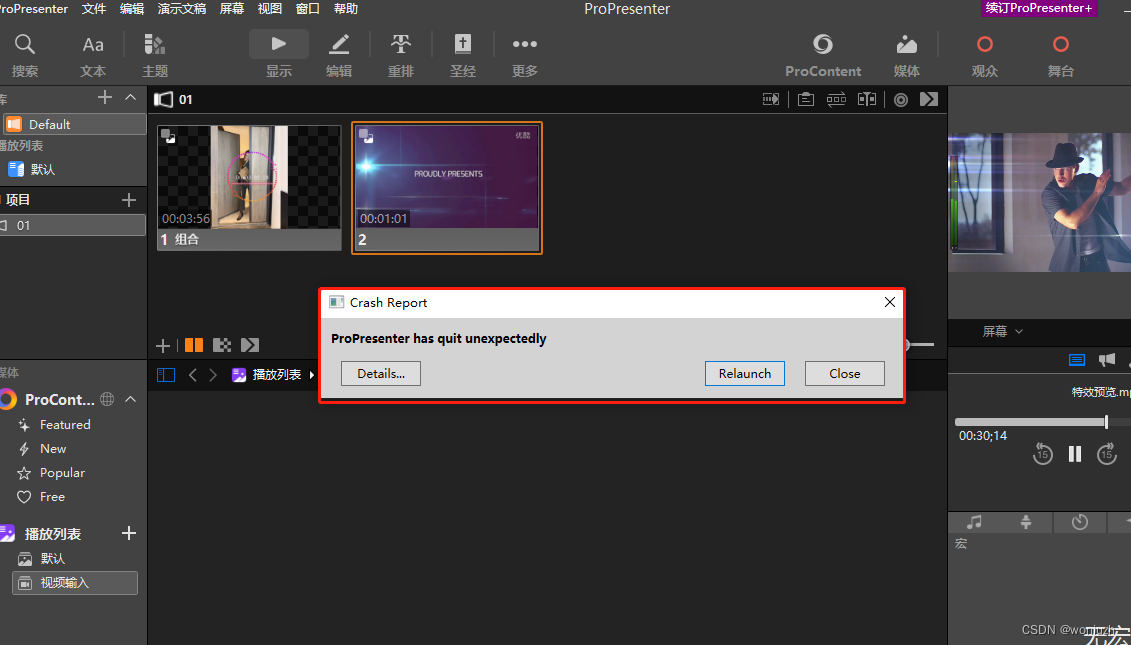Select the 文本 text tool
The image size is (1131, 645).
click(93, 55)
